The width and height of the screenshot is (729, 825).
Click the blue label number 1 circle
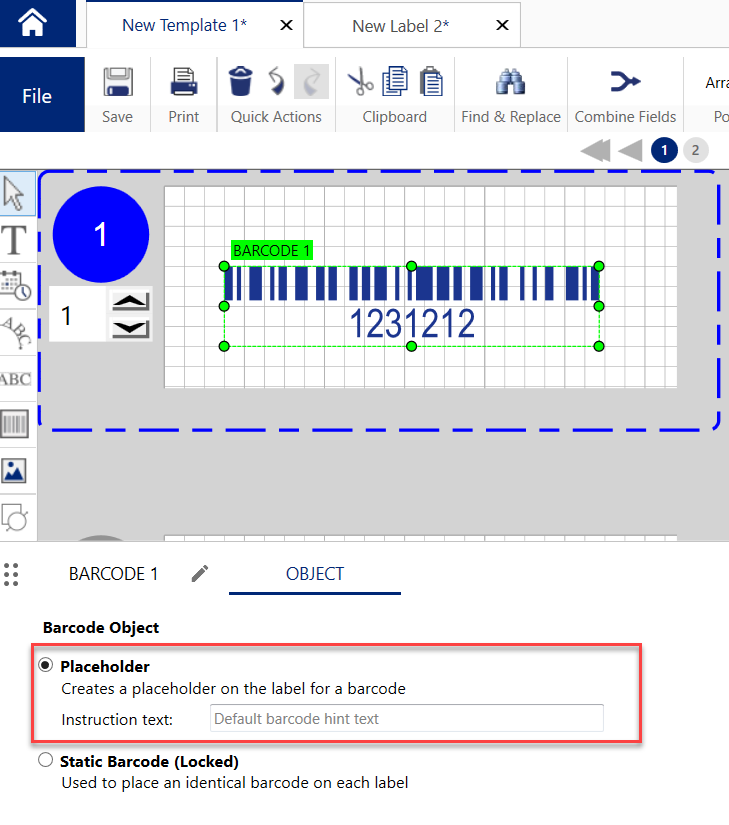(x=100, y=234)
